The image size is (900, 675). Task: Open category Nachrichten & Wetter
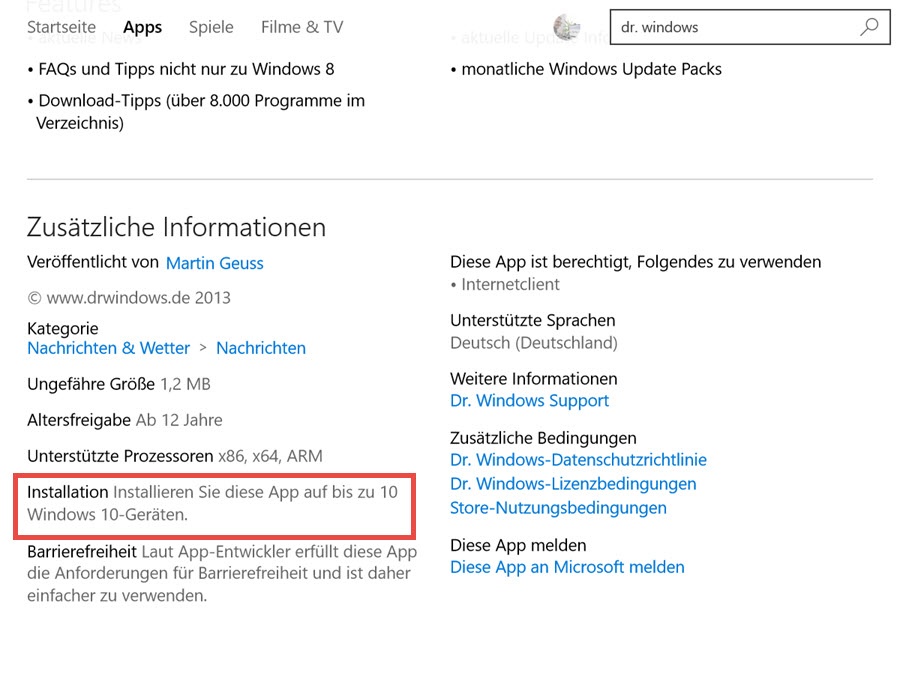pos(108,348)
